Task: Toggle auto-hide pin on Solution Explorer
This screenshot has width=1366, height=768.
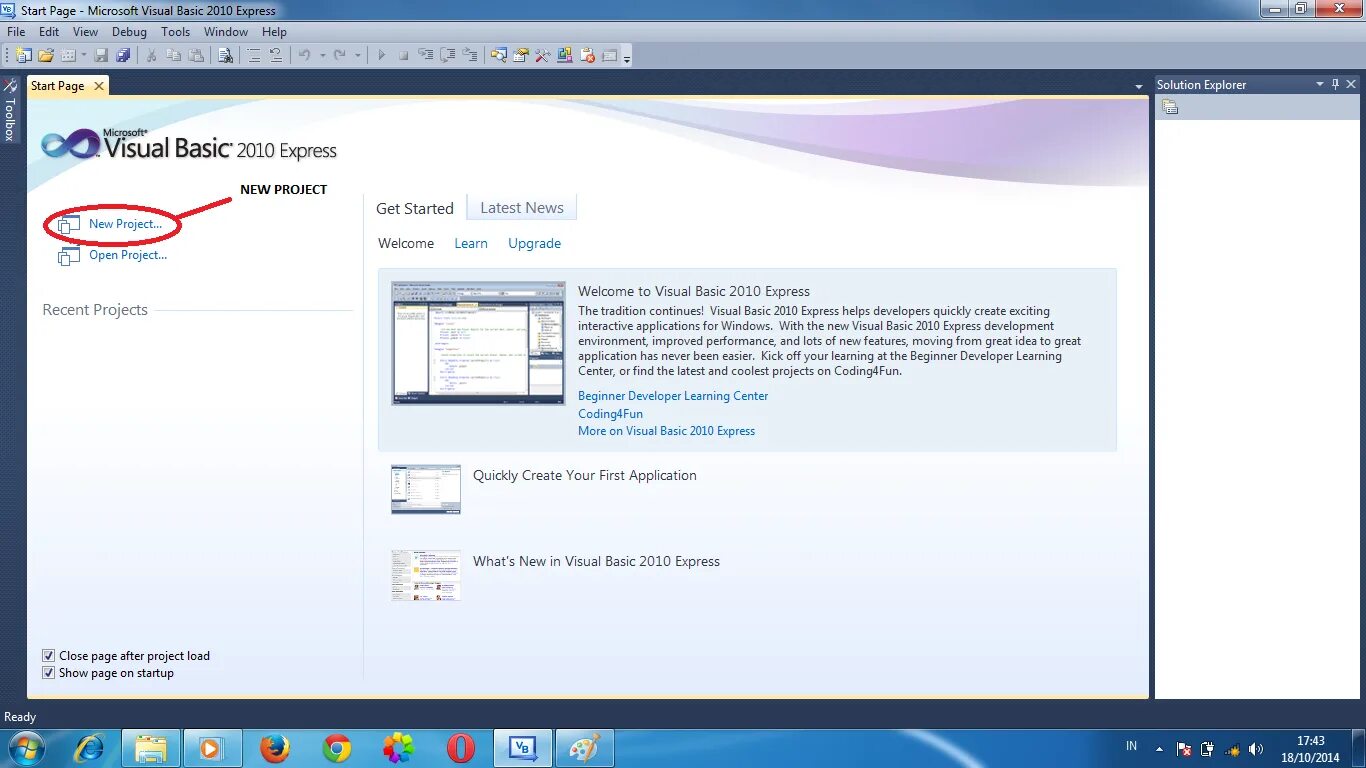Action: (1335, 84)
